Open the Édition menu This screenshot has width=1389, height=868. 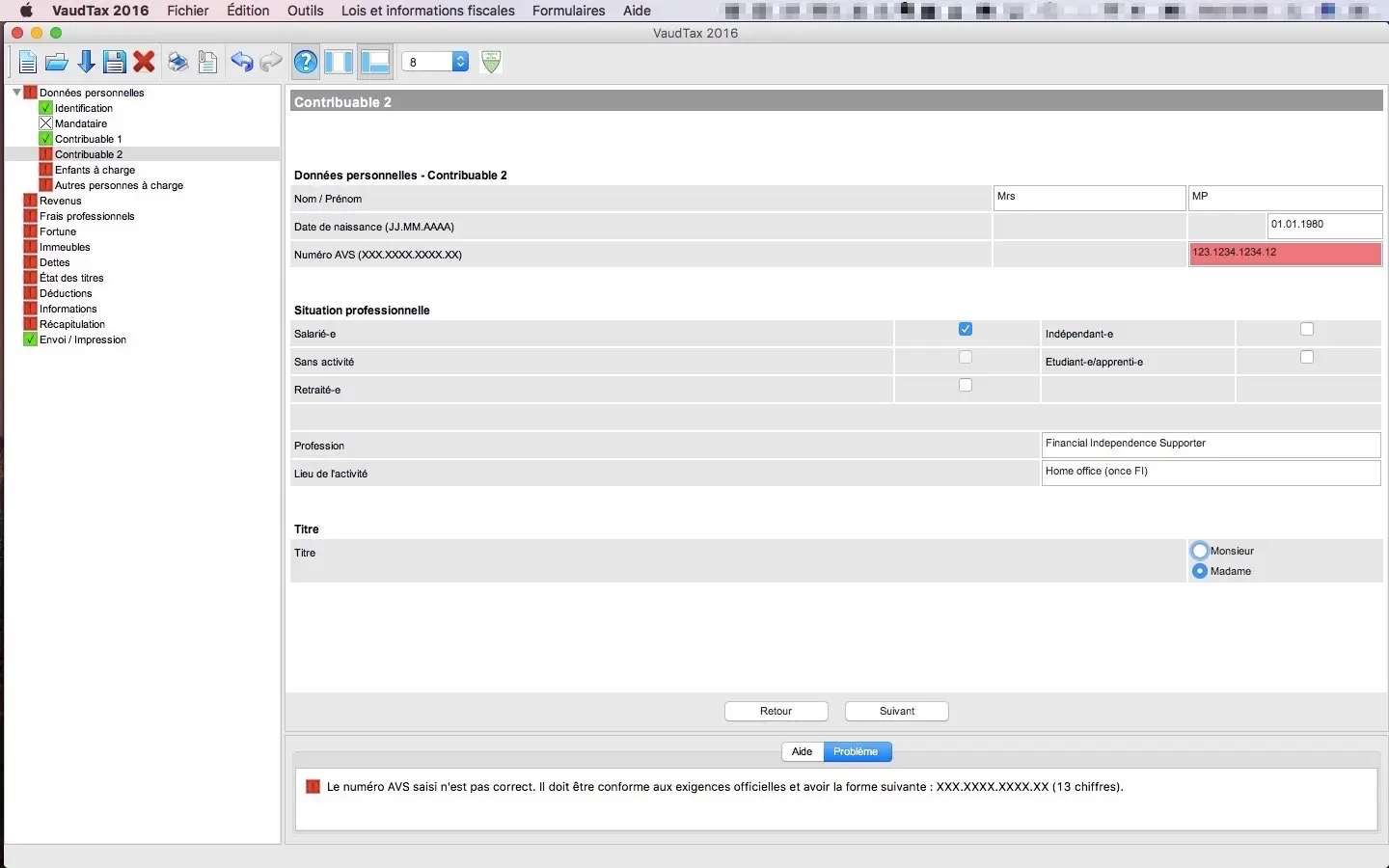coord(248,11)
